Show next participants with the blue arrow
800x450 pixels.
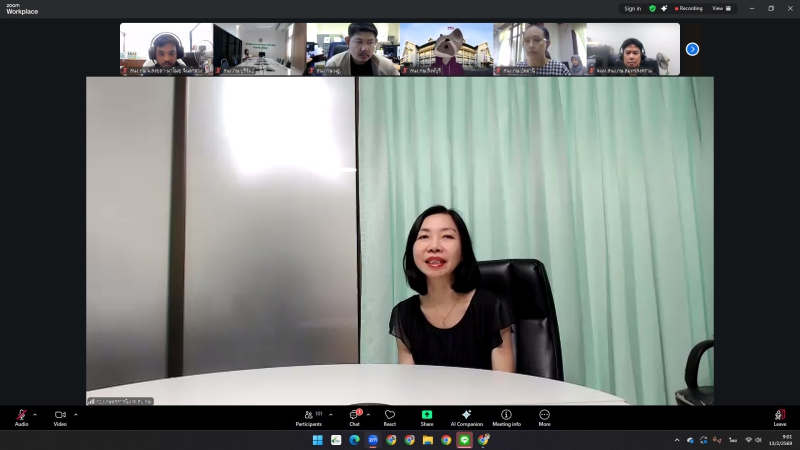tap(692, 49)
